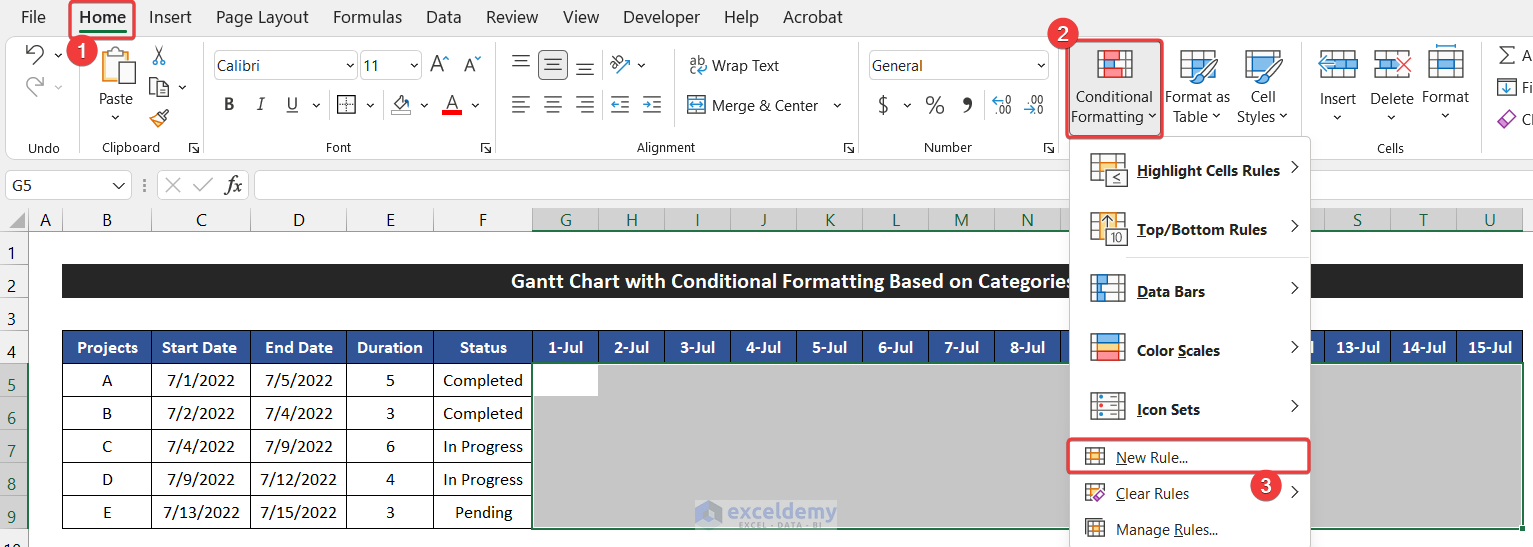Open Format as Table gallery

(1197, 87)
